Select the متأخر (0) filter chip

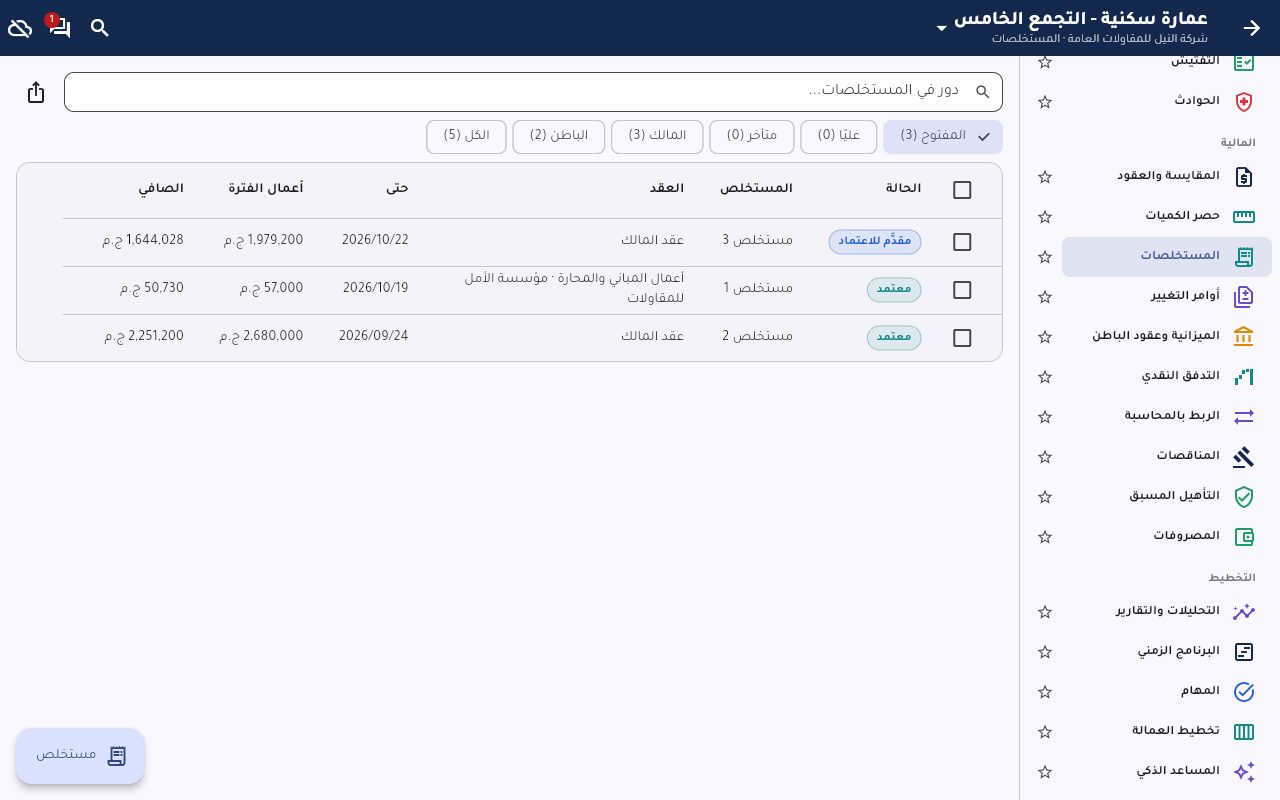point(752,137)
